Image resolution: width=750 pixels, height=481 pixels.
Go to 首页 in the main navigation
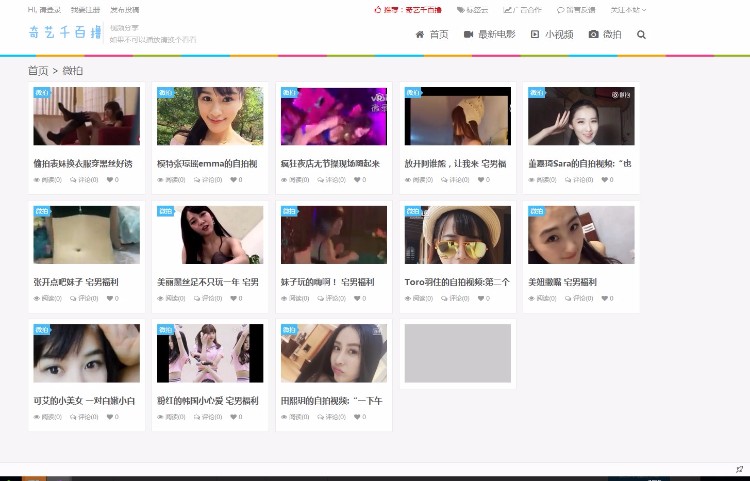[x=432, y=34]
